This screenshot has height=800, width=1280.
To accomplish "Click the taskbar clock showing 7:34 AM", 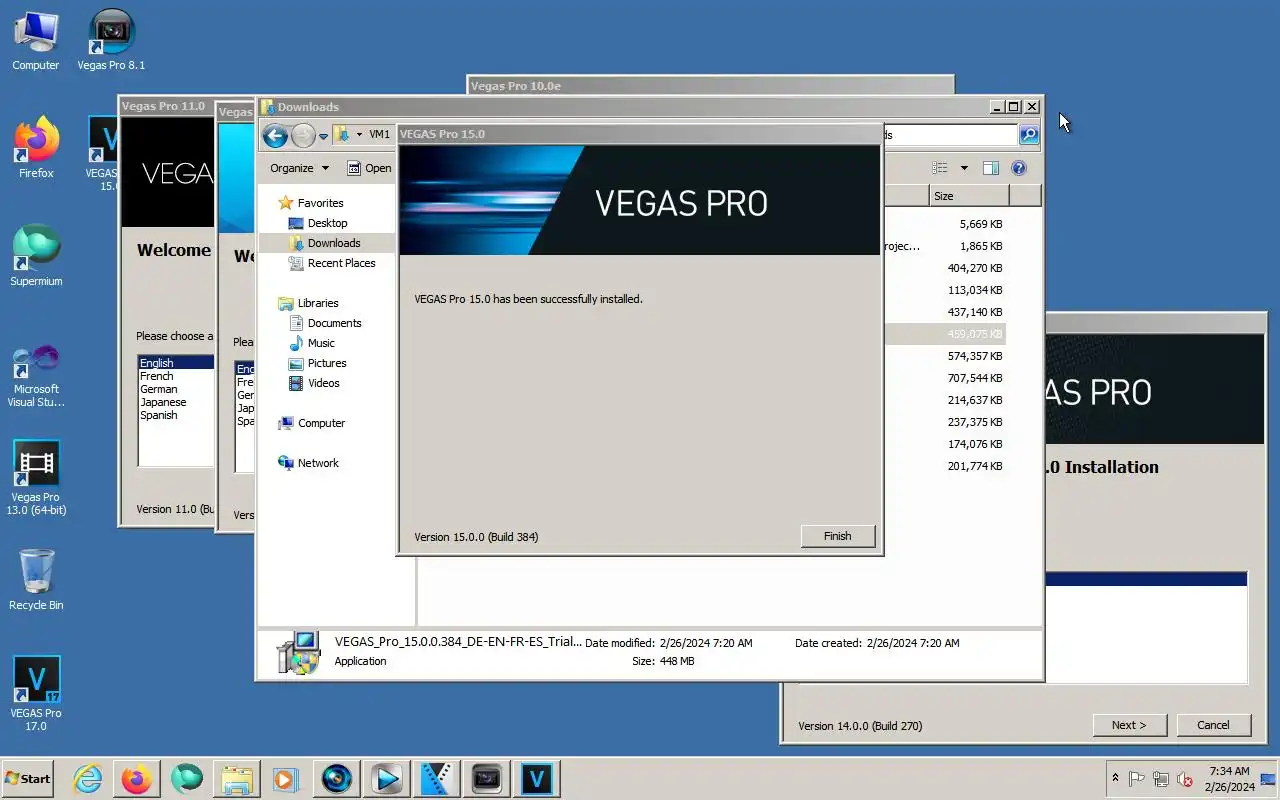I will [x=1229, y=778].
